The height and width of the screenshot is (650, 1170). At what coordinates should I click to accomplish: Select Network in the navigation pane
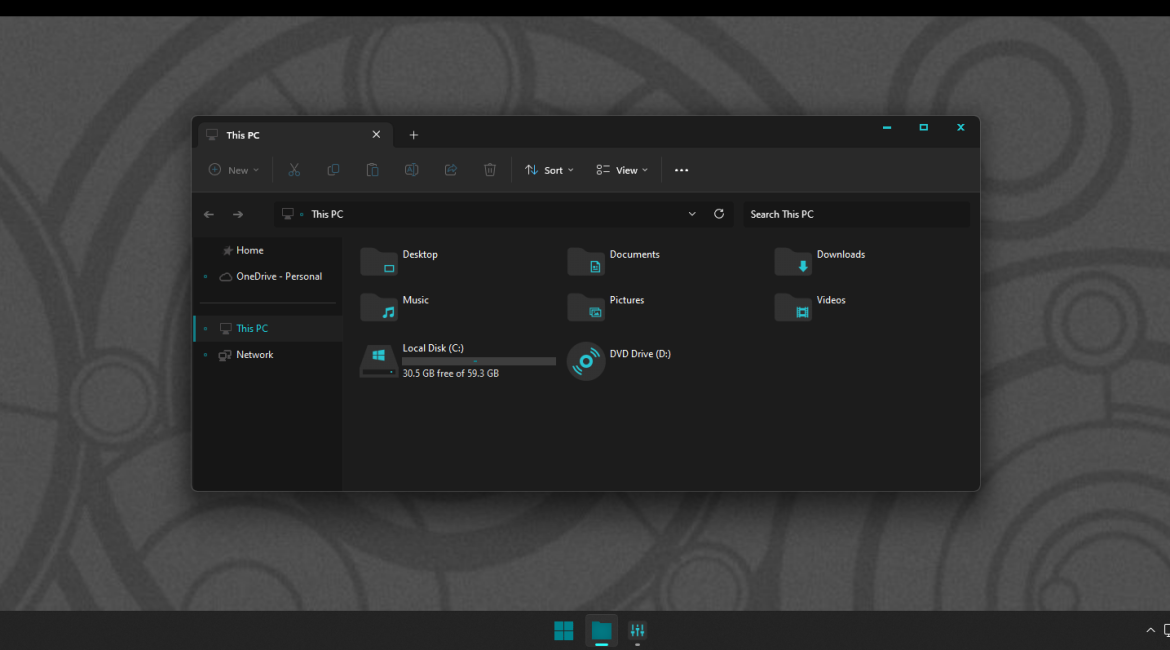[254, 355]
